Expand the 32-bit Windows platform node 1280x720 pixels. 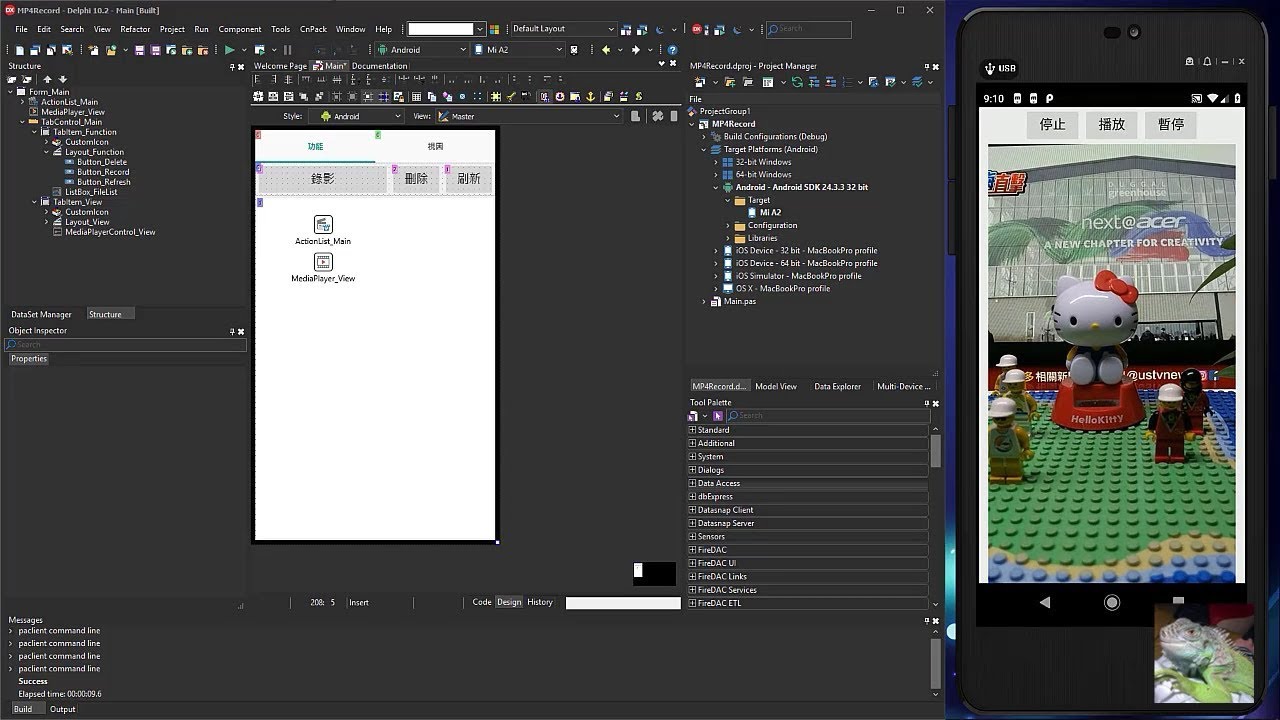click(x=716, y=162)
